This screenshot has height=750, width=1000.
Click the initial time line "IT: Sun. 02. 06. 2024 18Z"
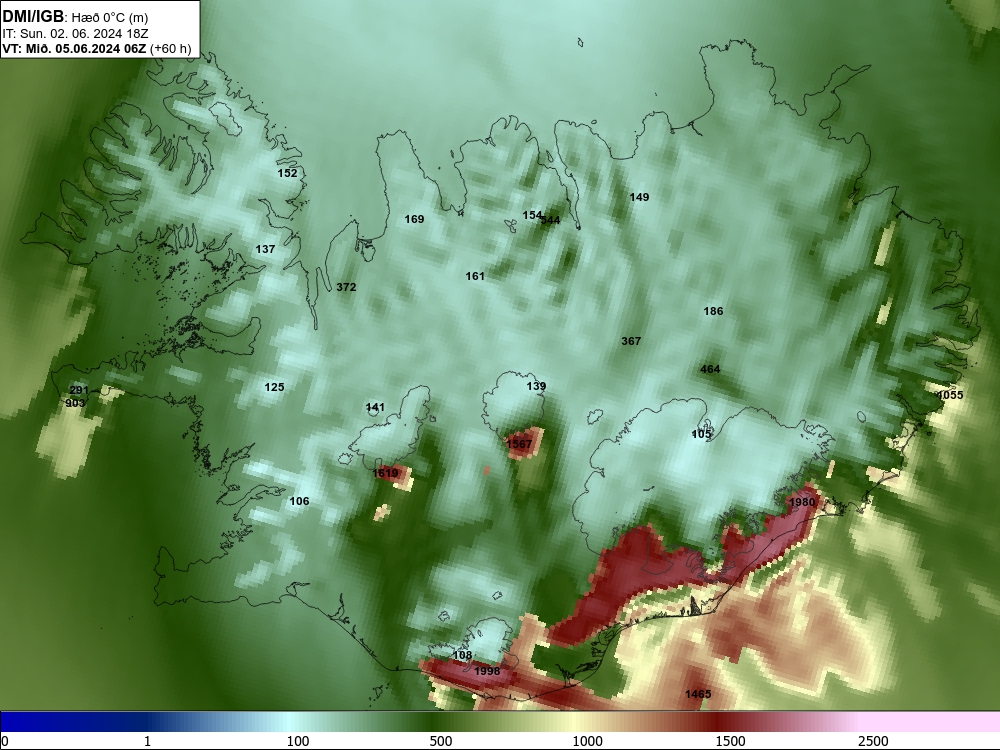tap(75, 34)
